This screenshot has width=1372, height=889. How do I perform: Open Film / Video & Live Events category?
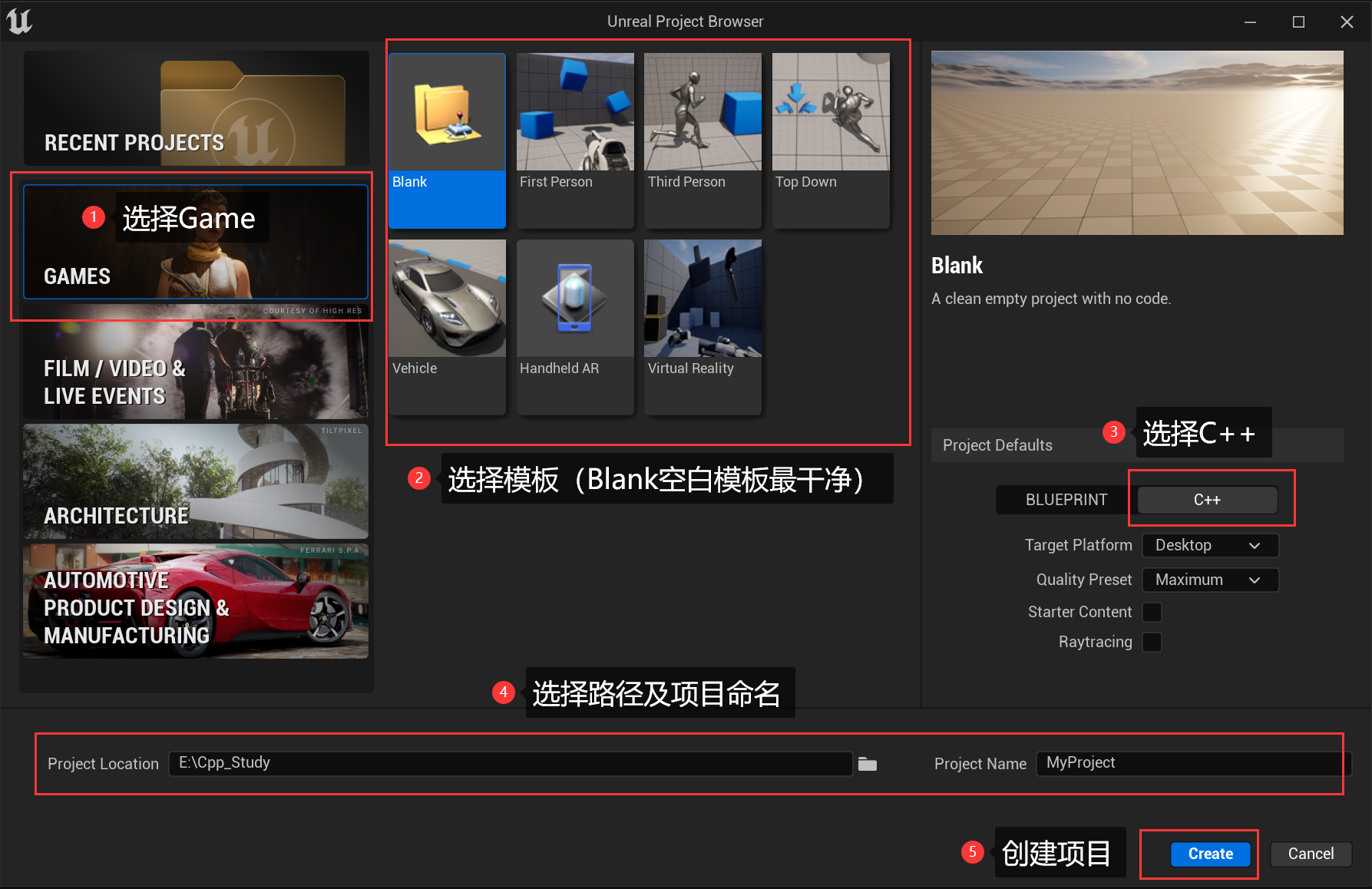pyautogui.click(x=196, y=362)
